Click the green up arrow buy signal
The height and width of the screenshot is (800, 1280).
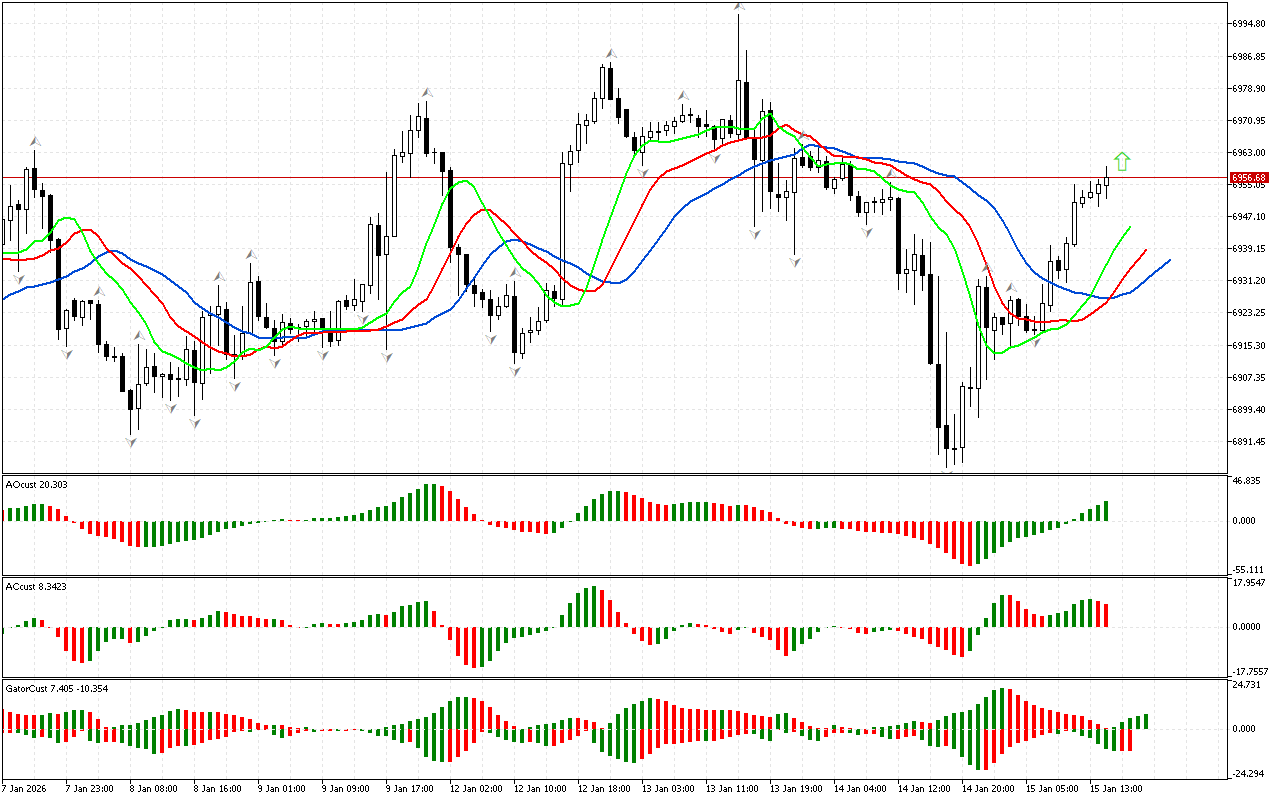pyautogui.click(x=1122, y=161)
